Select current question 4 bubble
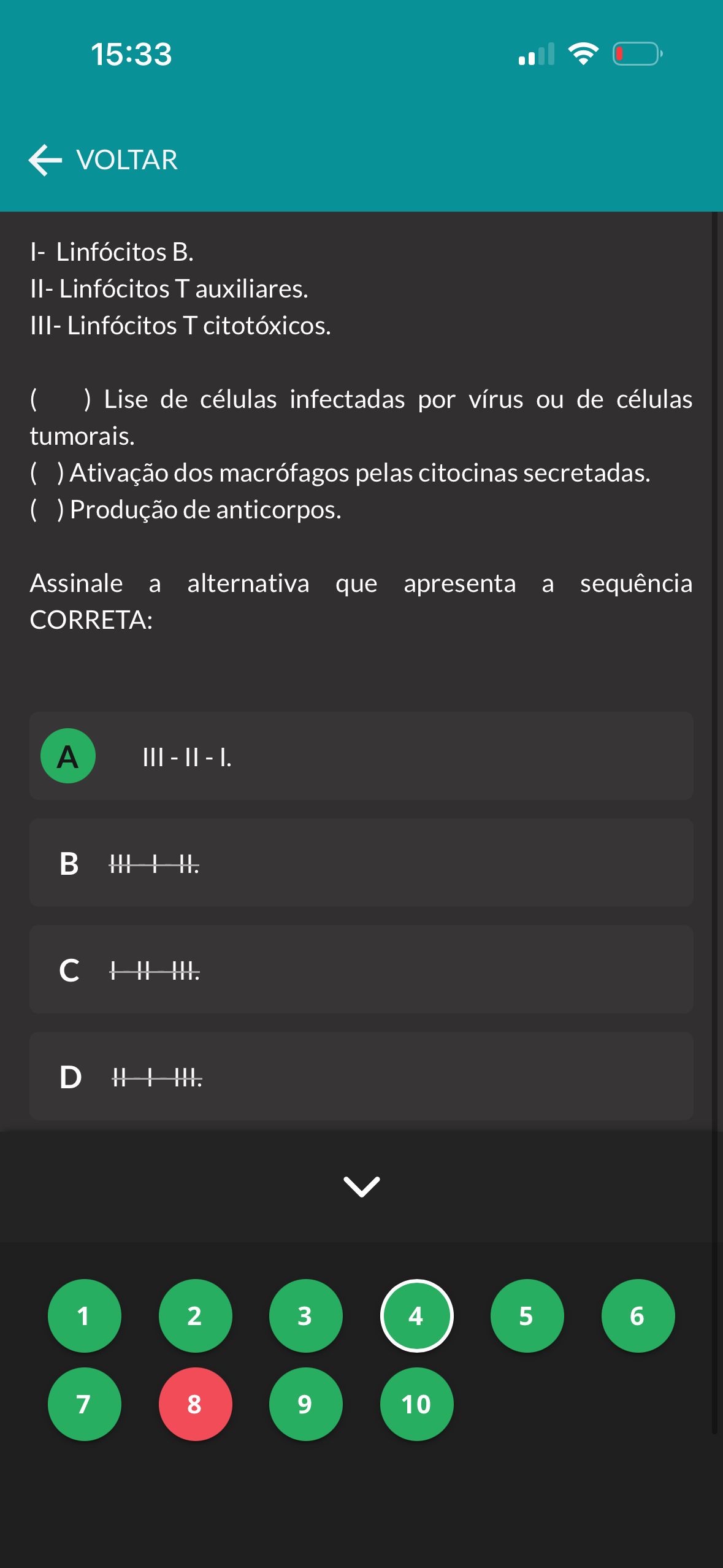This screenshot has height=1568, width=723. pos(416,1316)
